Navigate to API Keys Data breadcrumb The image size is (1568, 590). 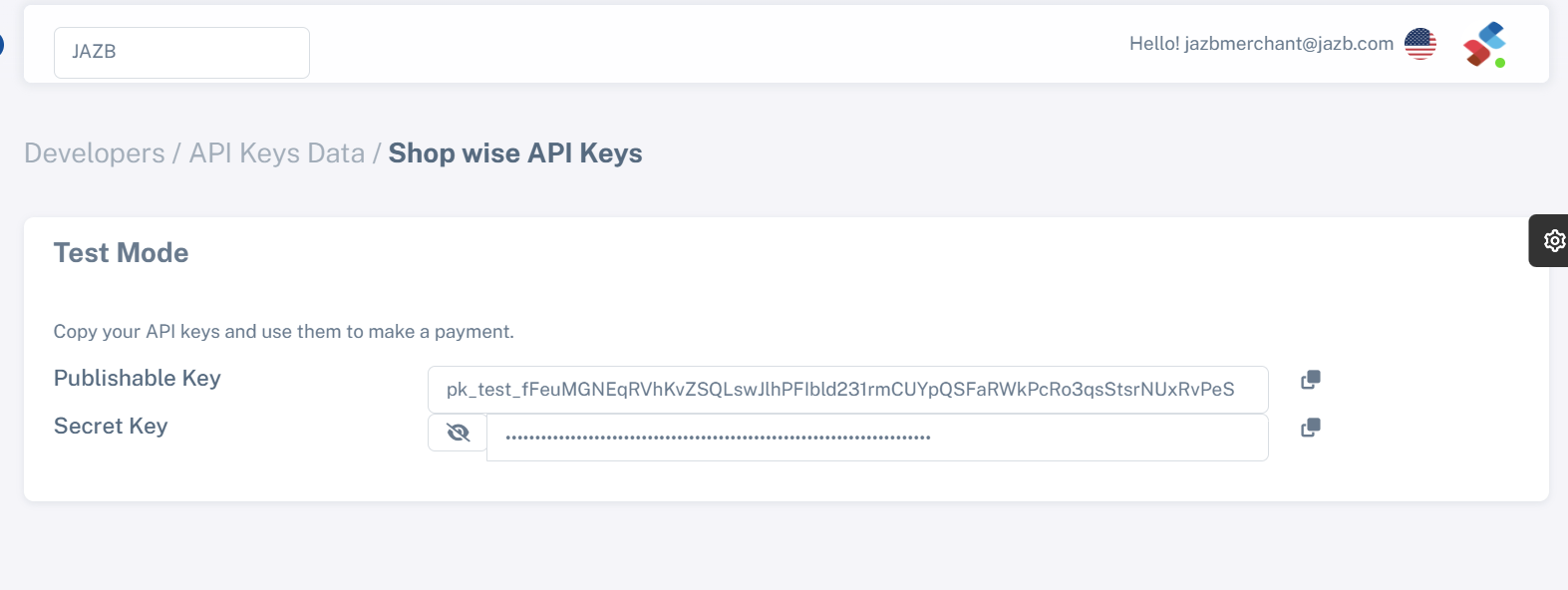[277, 153]
